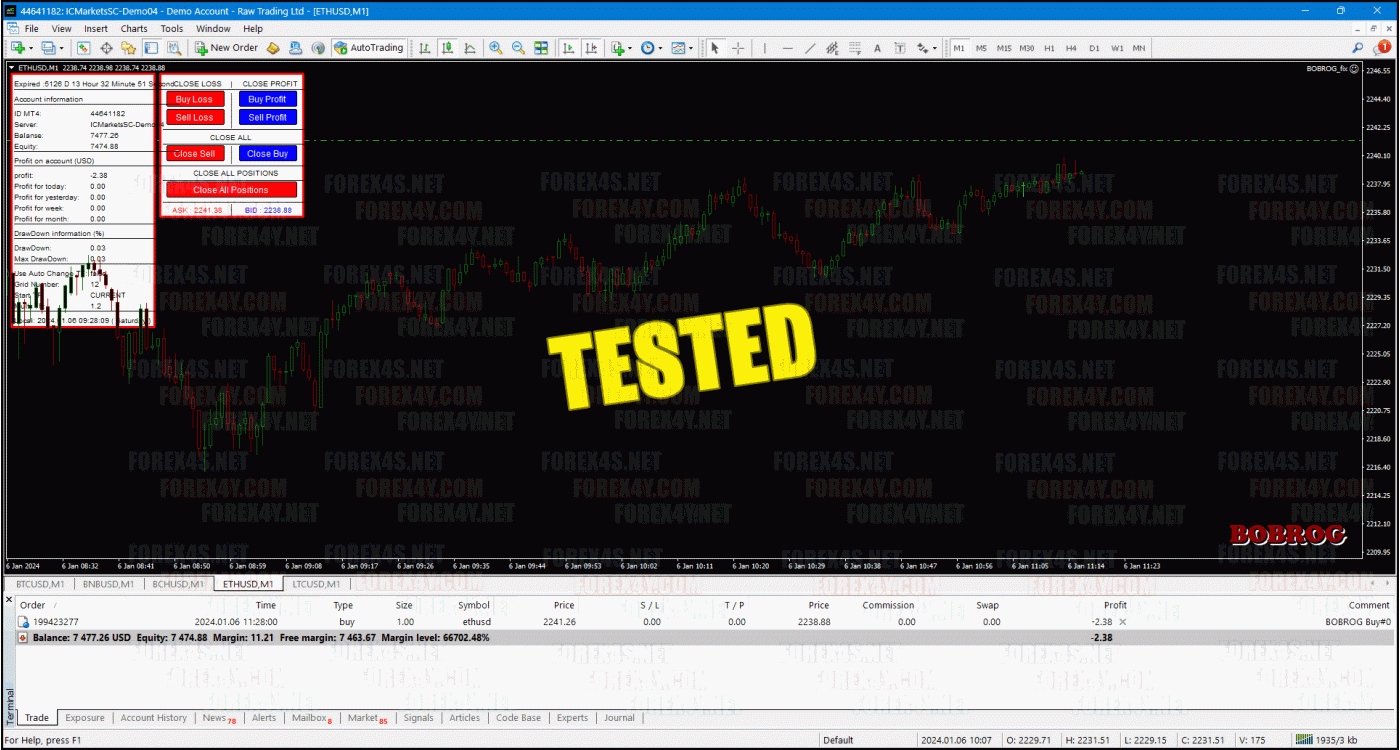Zoom in on the chart
This screenshot has height=750, width=1400.
click(x=496, y=47)
